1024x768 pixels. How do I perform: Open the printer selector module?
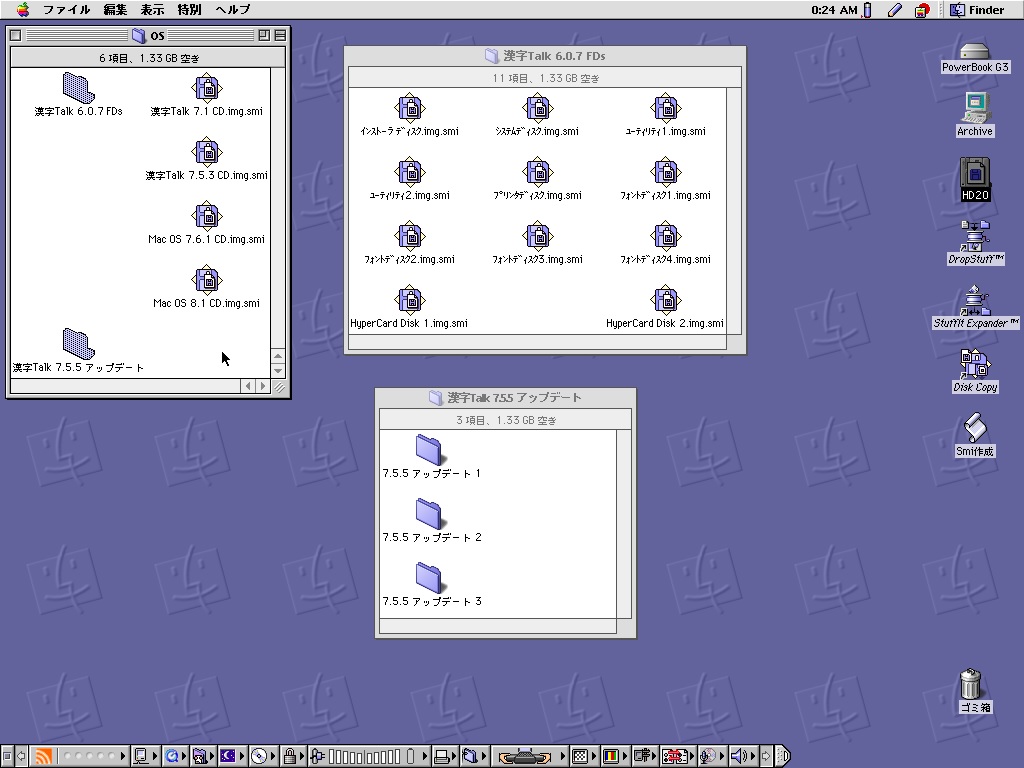(x=445, y=756)
